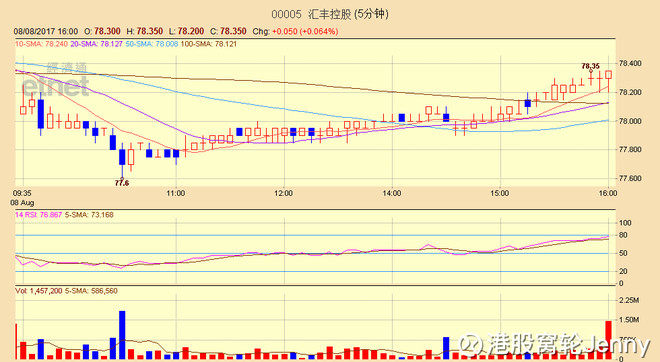Screen dimensions: 660x362
Task: Click the 1.50M volume axis label
Action: [629, 320]
